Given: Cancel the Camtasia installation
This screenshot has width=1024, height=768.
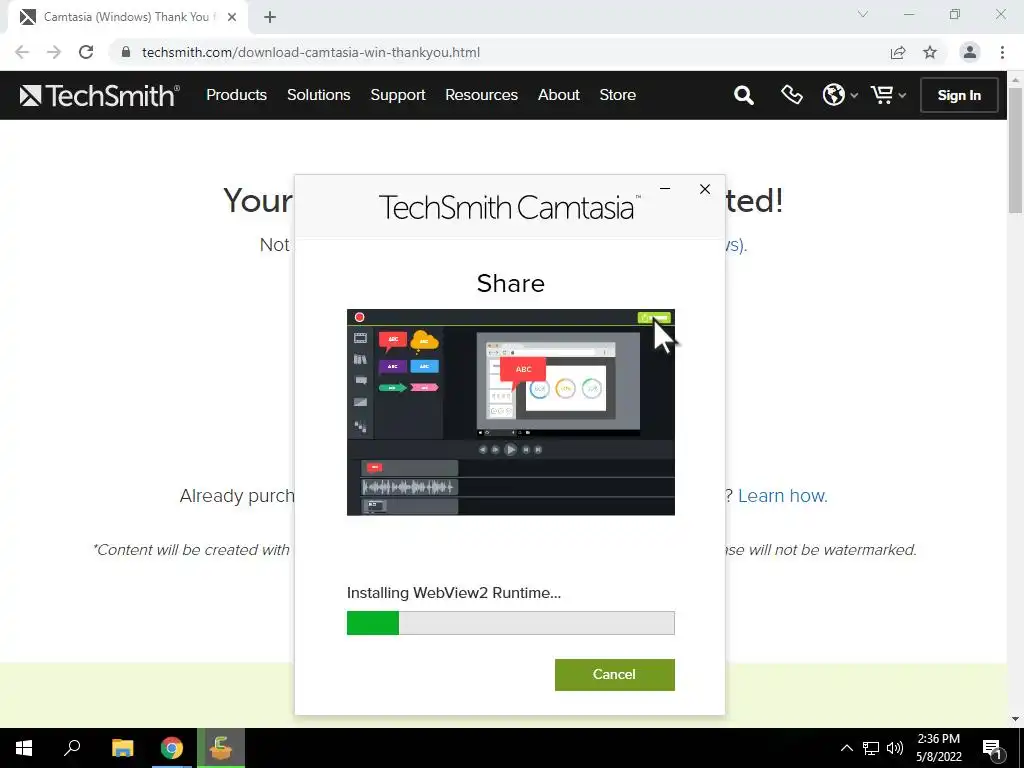Looking at the screenshot, I should coord(615,675).
